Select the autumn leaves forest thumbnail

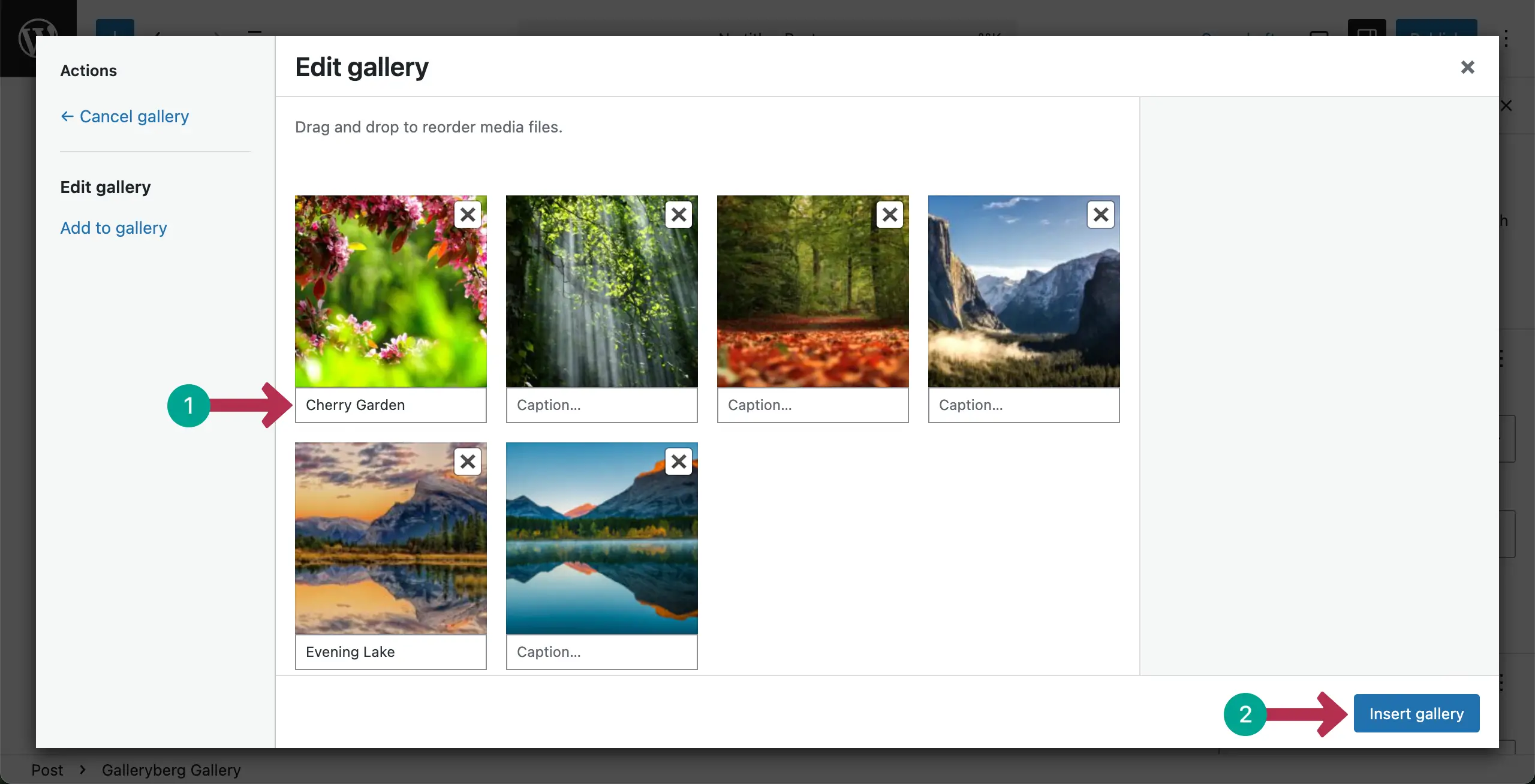point(813,291)
